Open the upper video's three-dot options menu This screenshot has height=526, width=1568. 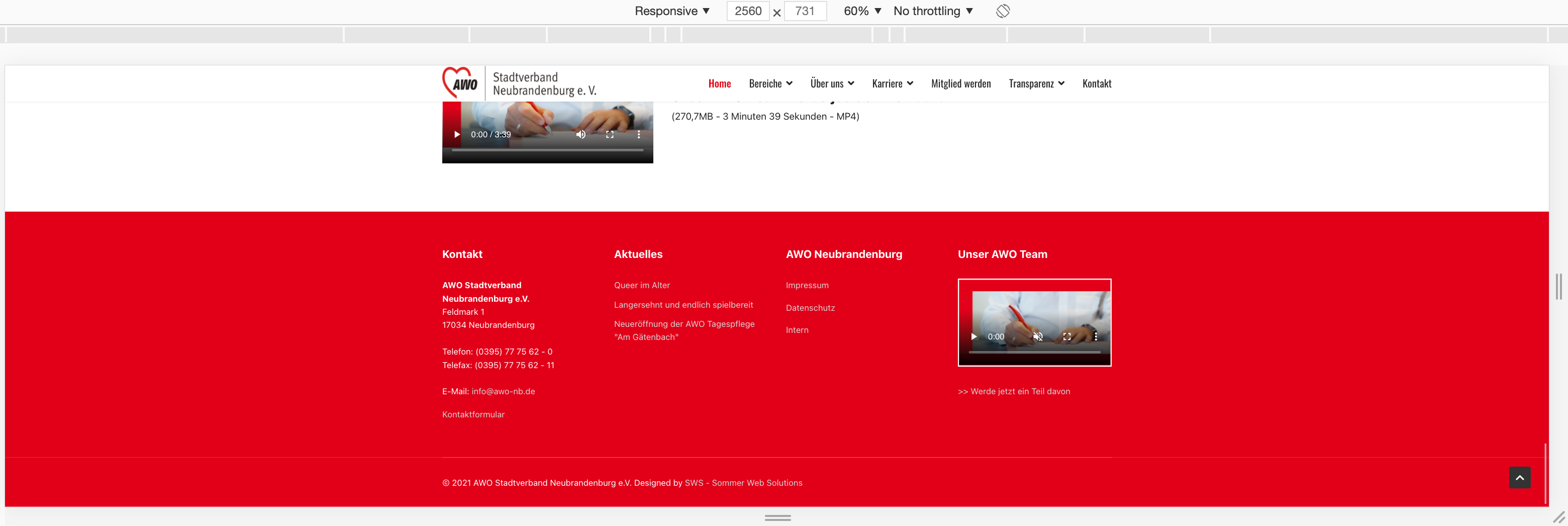pos(638,135)
